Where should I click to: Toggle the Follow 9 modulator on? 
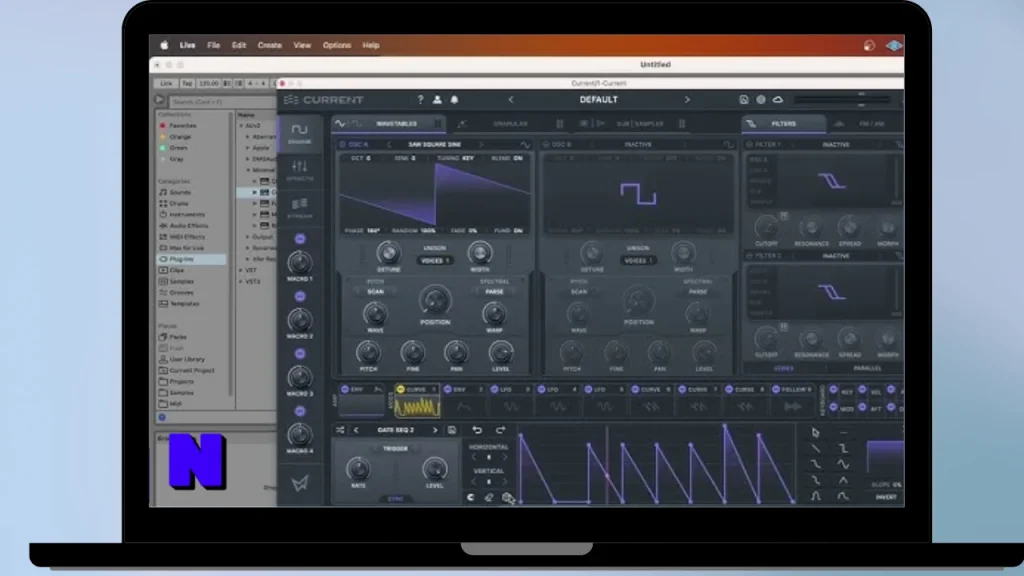(x=776, y=389)
